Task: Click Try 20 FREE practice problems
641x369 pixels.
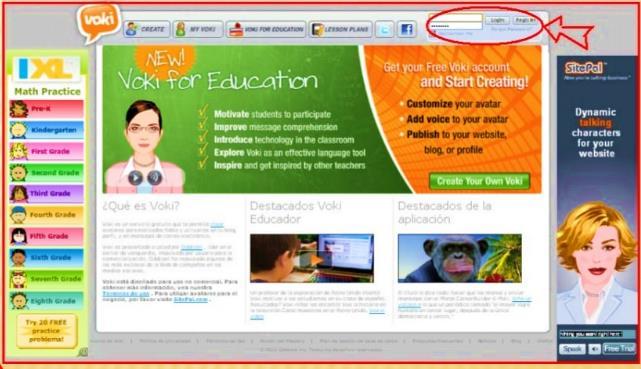Action: click(47, 331)
